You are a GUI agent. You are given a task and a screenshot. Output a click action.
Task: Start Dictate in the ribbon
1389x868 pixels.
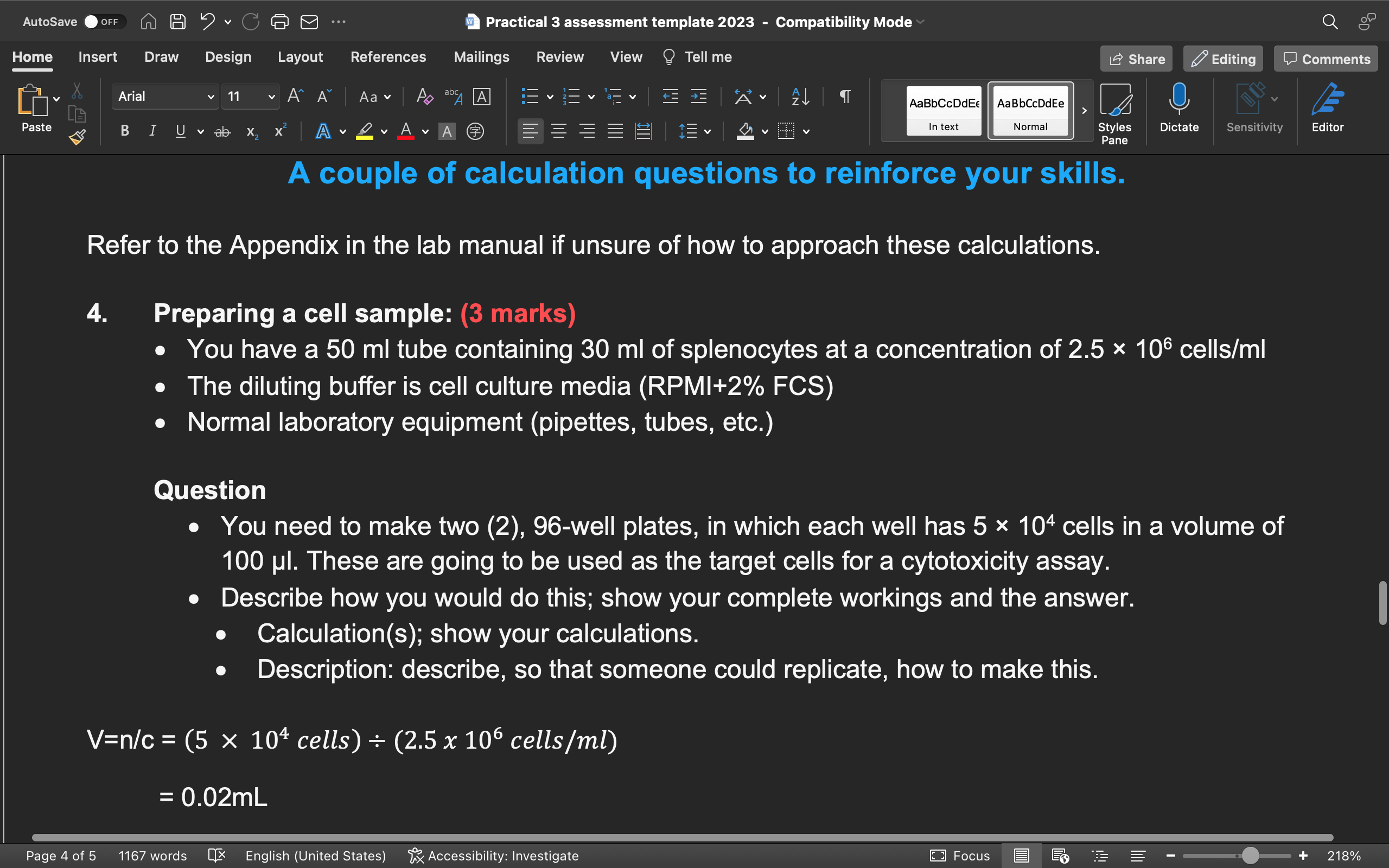1179,109
